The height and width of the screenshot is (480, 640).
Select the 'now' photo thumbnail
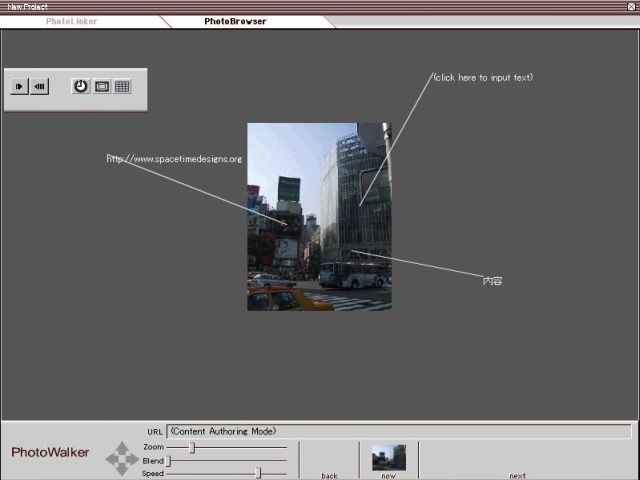click(x=389, y=458)
